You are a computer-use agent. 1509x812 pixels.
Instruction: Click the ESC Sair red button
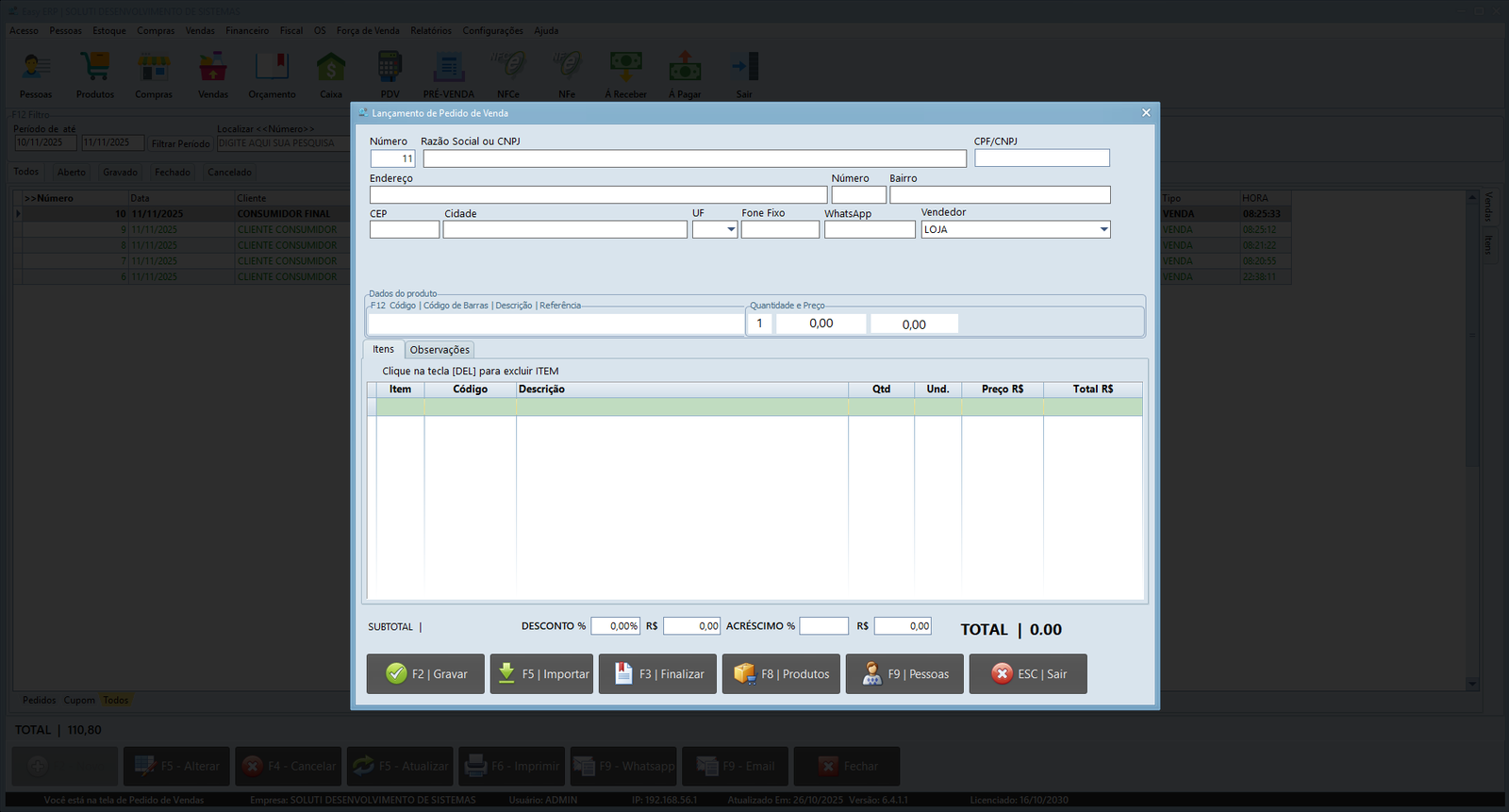coord(1028,674)
